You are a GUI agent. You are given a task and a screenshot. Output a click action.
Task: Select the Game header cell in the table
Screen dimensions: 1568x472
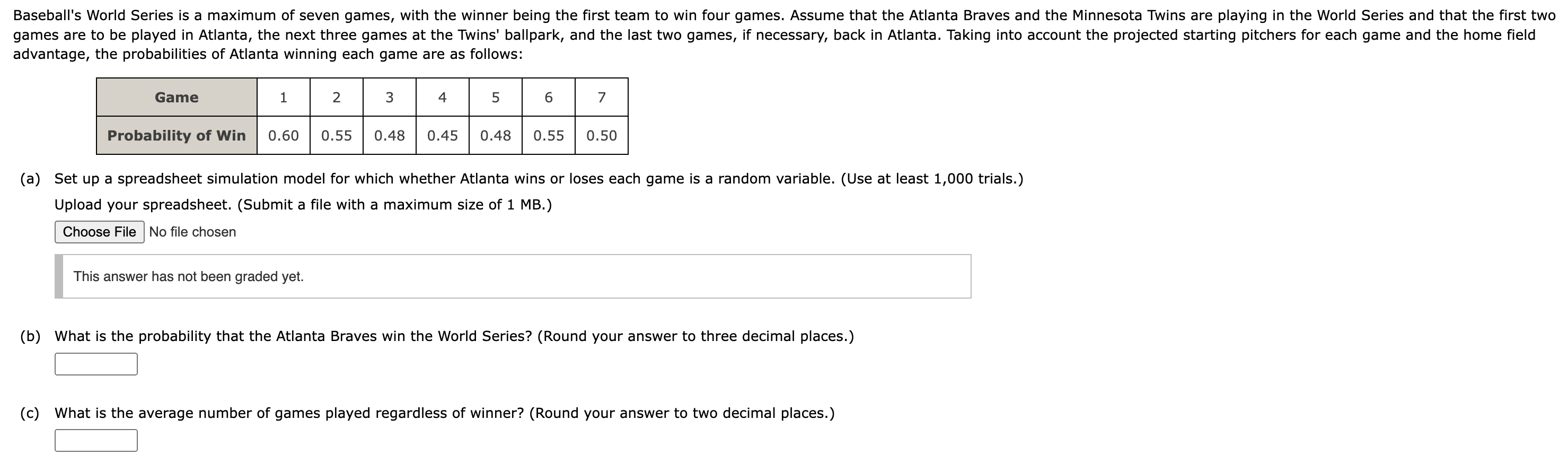coord(177,98)
